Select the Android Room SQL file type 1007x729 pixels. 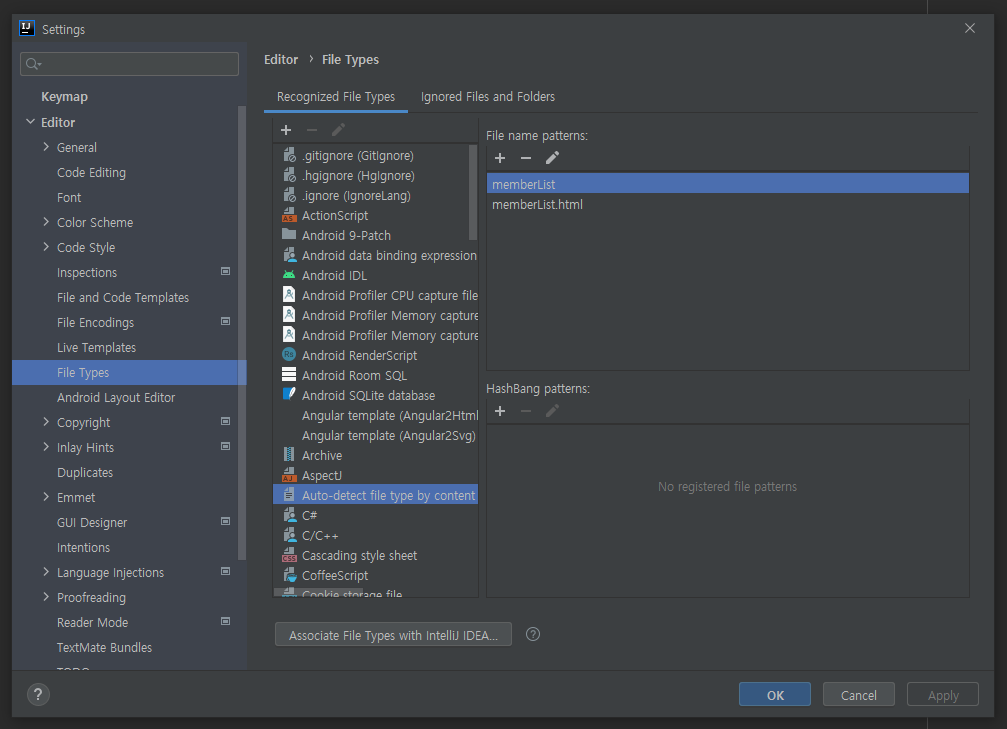click(376, 375)
